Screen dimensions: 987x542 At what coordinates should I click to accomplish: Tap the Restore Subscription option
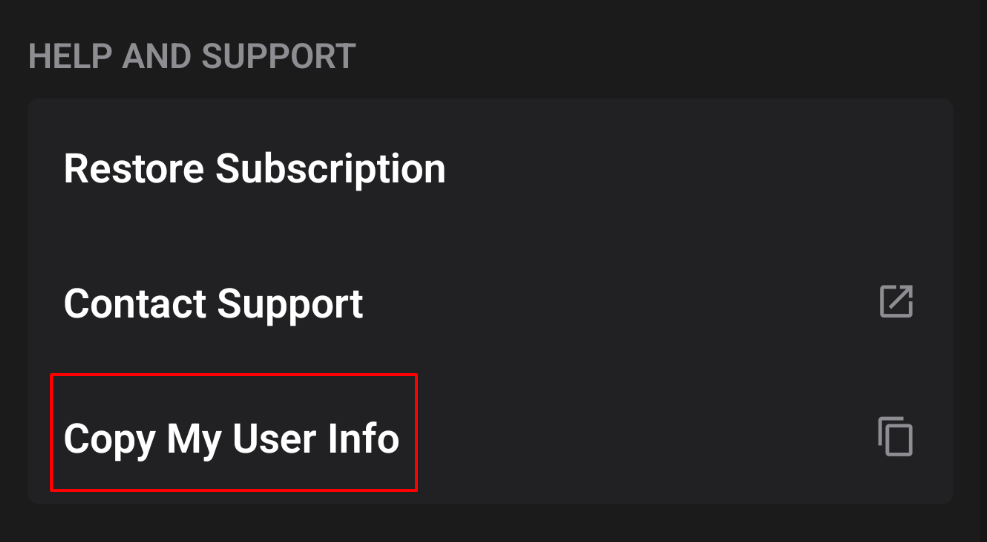(254, 169)
